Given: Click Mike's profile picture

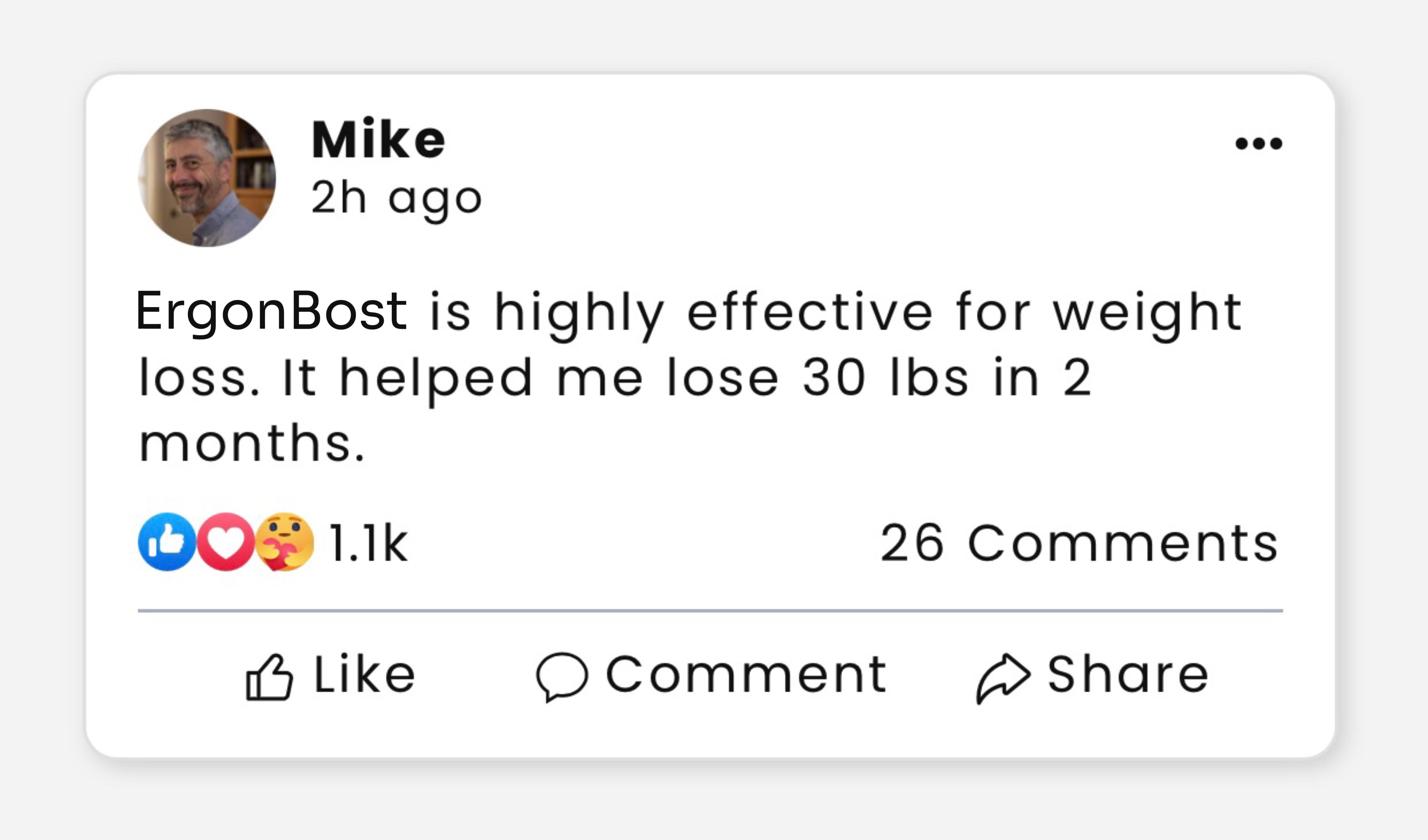Looking at the screenshot, I should (207, 178).
